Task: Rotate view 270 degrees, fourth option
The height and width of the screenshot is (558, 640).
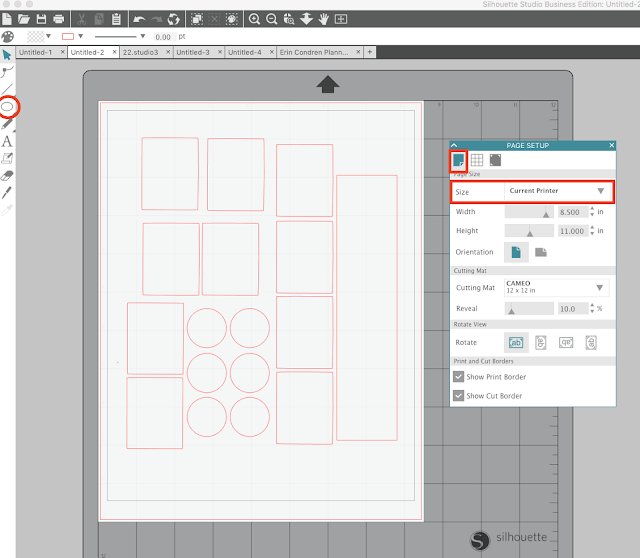Action: (591, 342)
